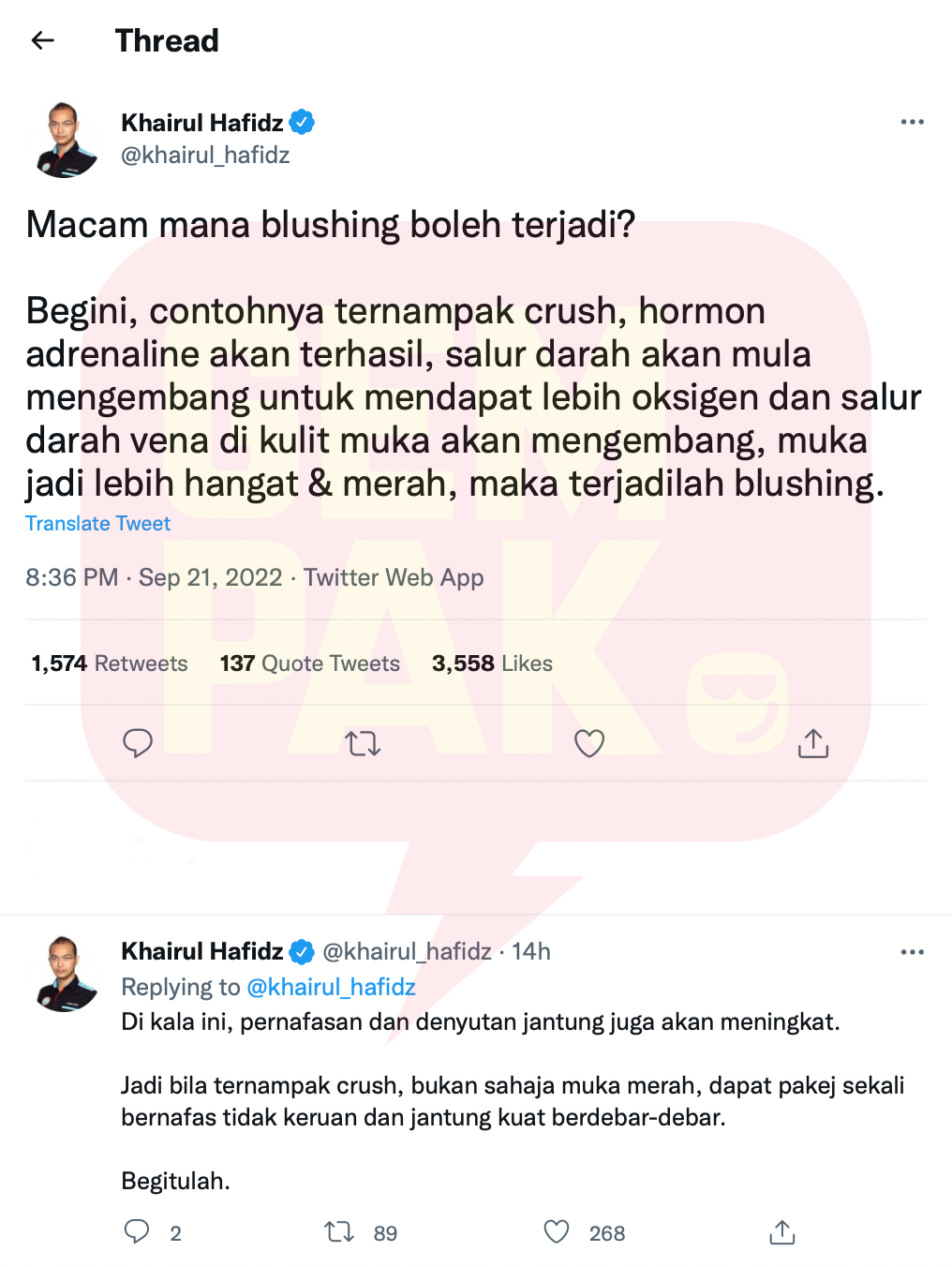The width and height of the screenshot is (952, 1267).
Task: Open the Khairul Hafidz name on the main tweet
Action: point(202,123)
